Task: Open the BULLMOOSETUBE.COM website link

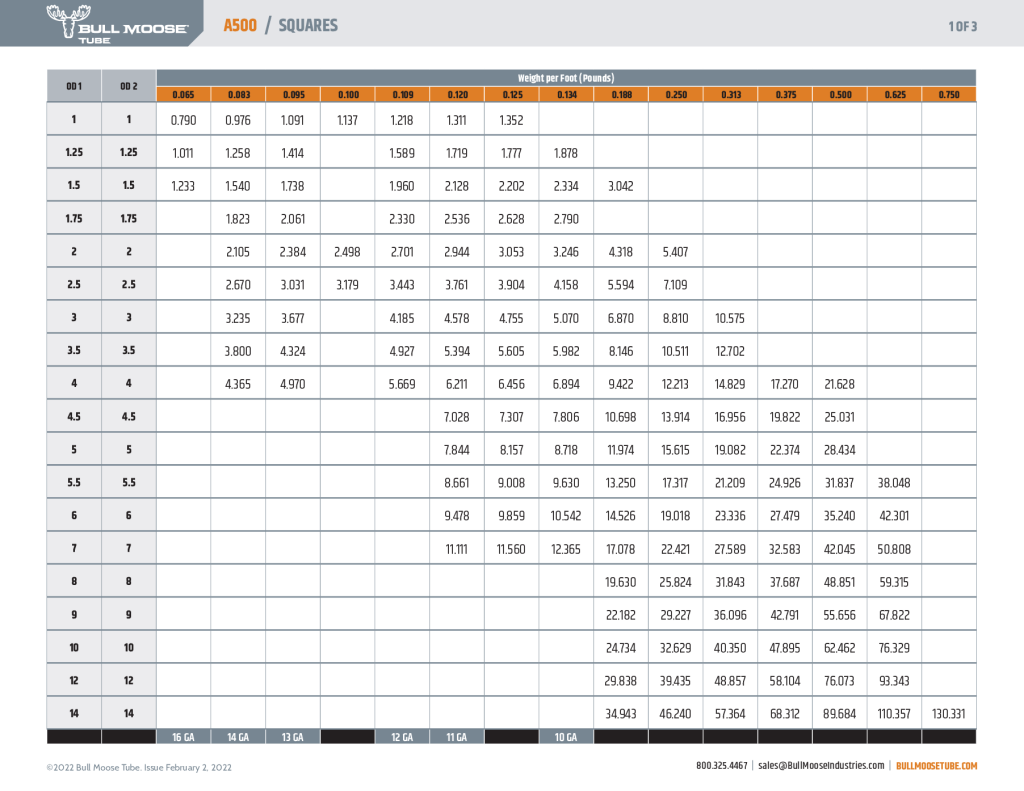Action: click(x=936, y=766)
